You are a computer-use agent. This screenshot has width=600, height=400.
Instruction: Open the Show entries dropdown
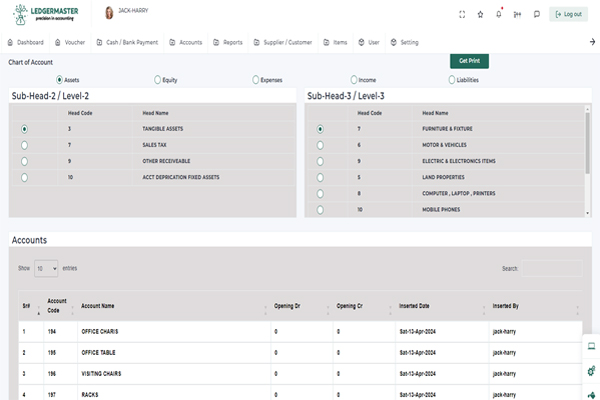(46, 268)
